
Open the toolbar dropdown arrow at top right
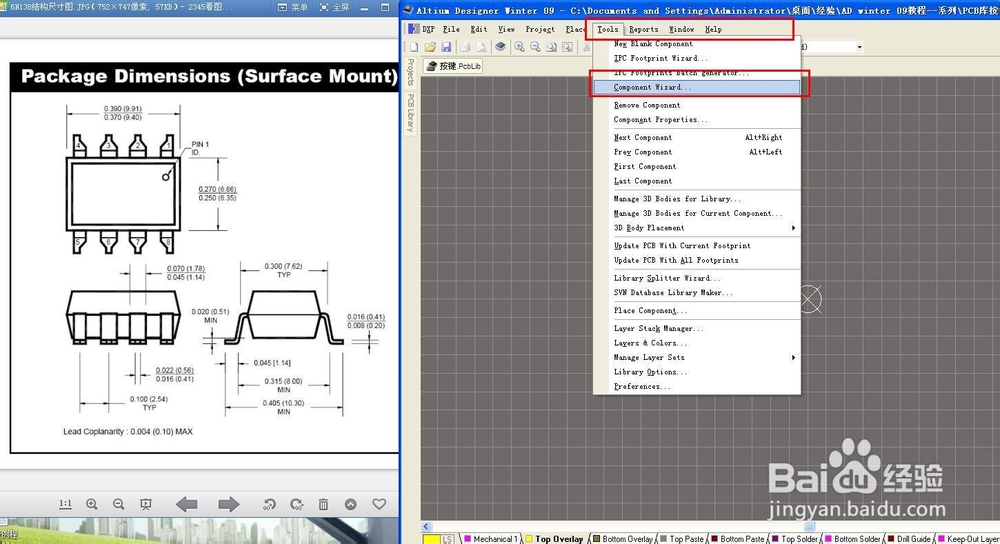(859, 47)
